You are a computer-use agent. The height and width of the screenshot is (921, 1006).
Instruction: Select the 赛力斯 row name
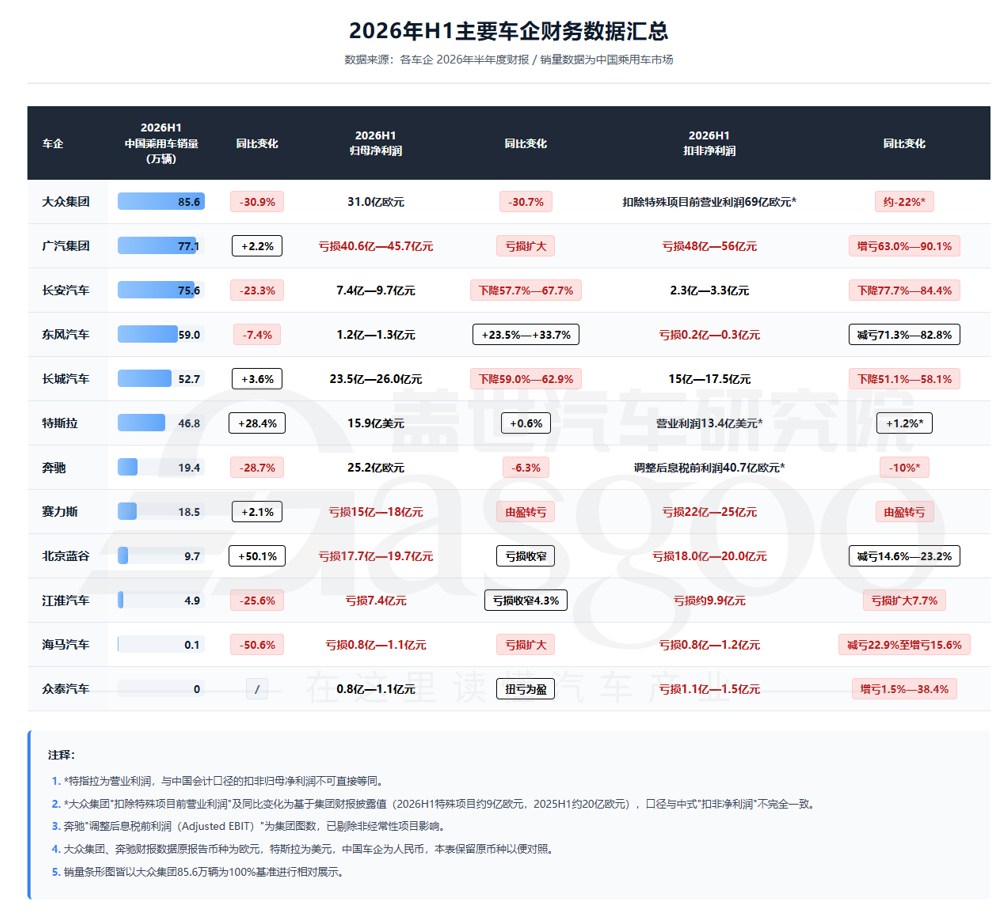(x=60, y=511)
